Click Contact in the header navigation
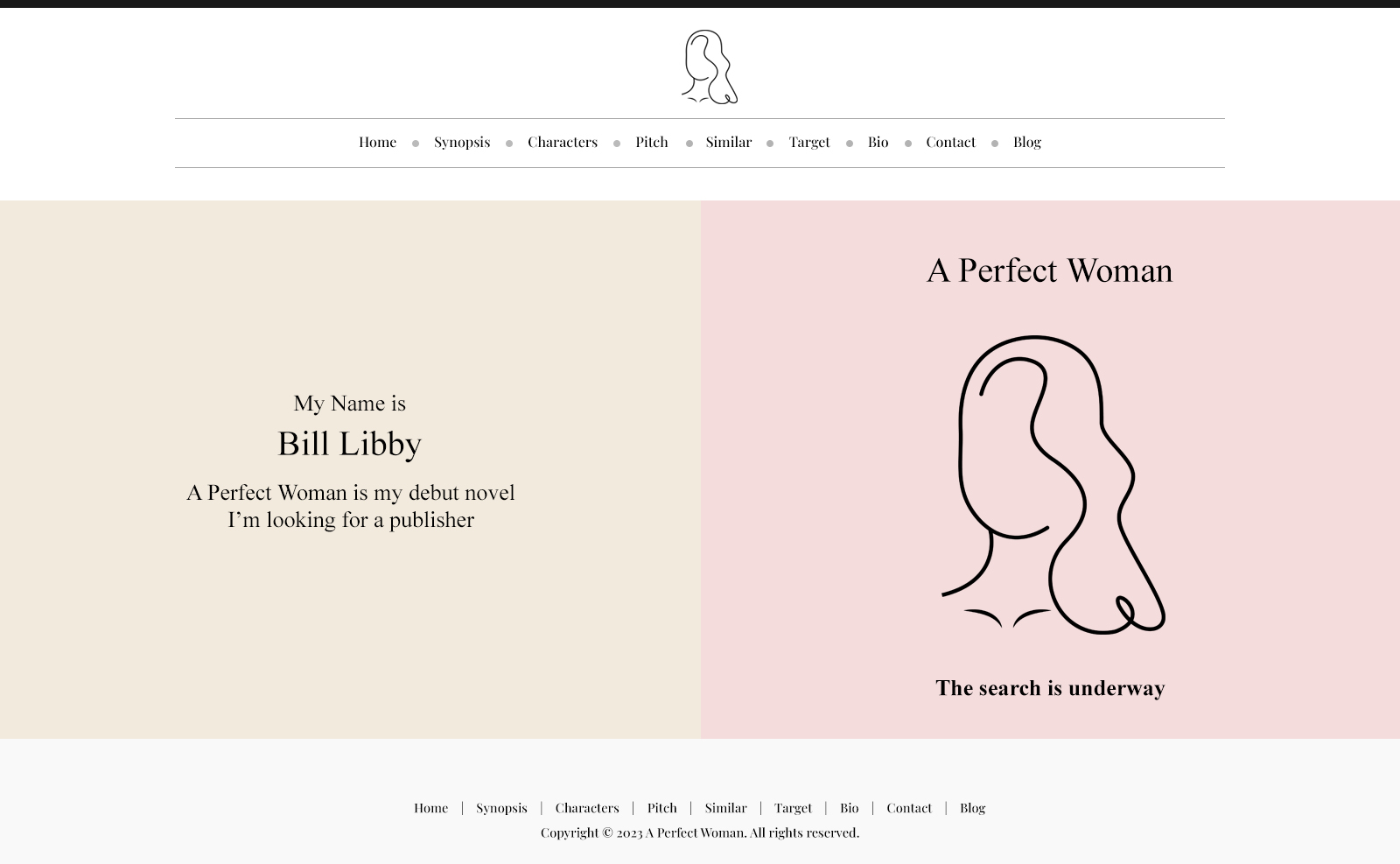Image resolution: width=1400 pixels, height=864 pixels. click(x=950, y=142)
